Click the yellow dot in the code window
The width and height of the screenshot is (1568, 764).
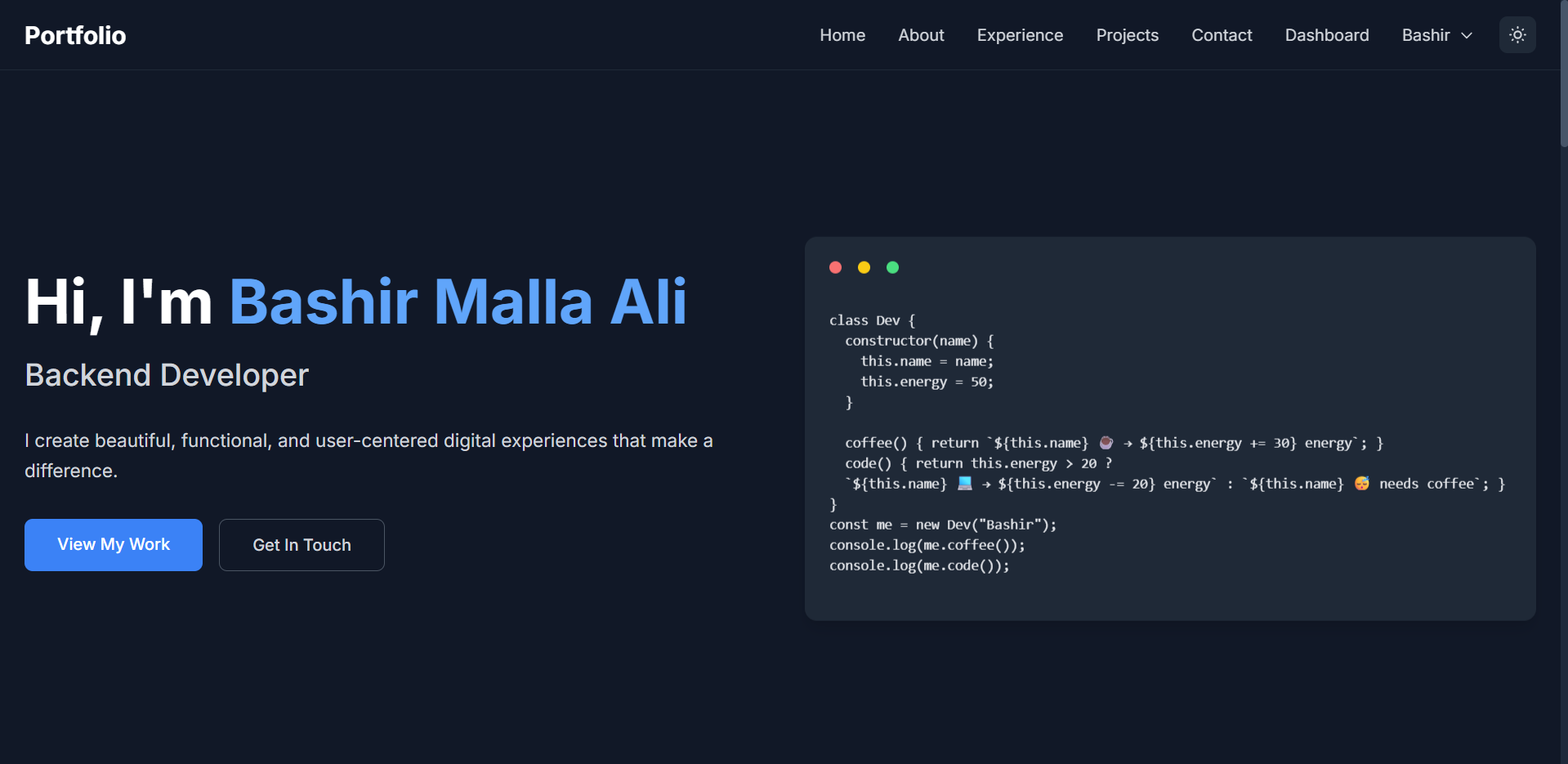[864, 266]
